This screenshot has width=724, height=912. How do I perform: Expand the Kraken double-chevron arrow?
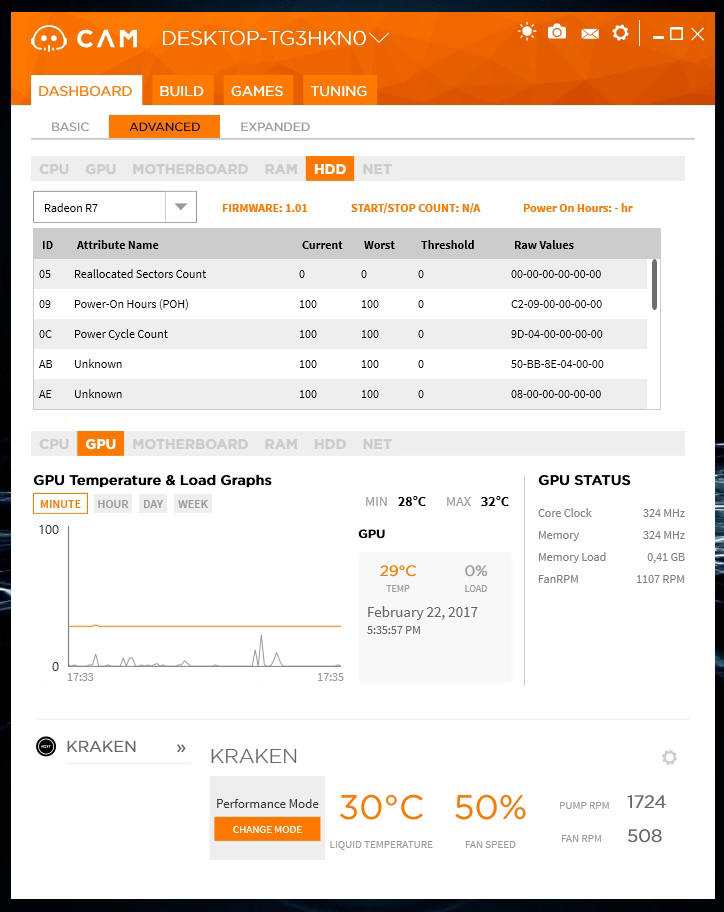pyautogui.click(x=181, y=747)
